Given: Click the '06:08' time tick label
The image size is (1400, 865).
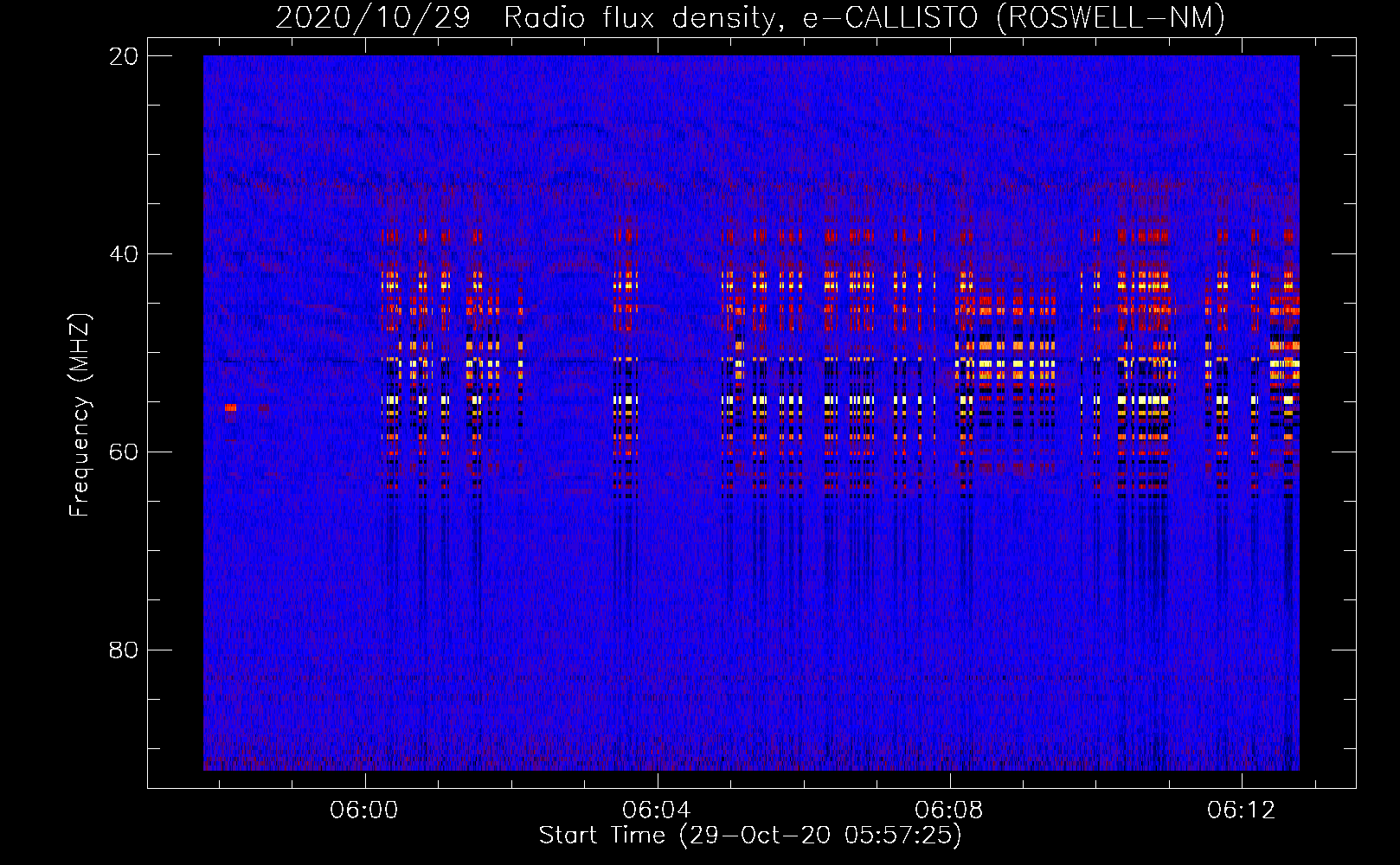Looking at the screenshot, I should click(949, 810).
